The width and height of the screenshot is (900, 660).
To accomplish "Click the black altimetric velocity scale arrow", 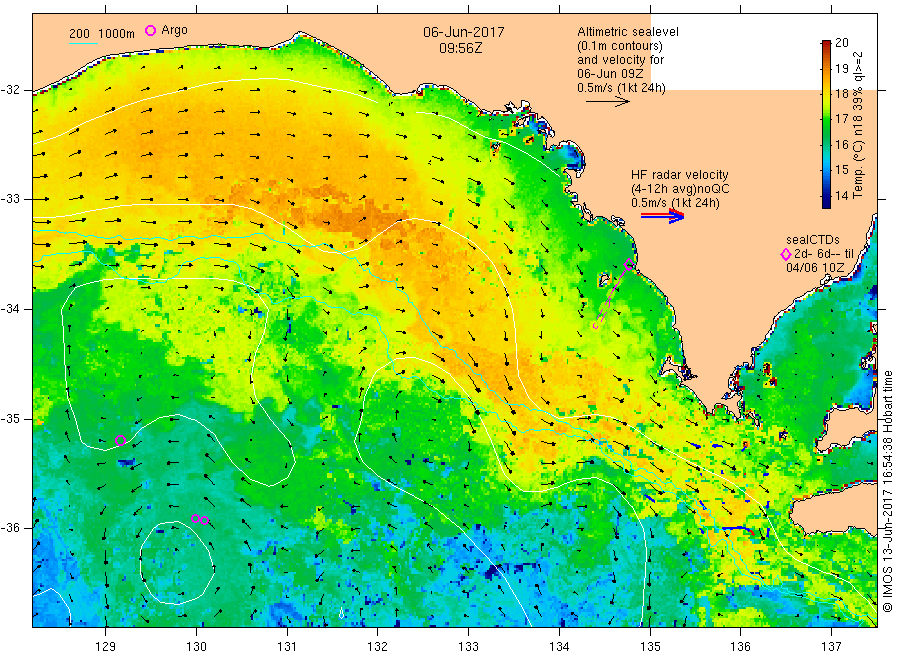I will (608, 102).
